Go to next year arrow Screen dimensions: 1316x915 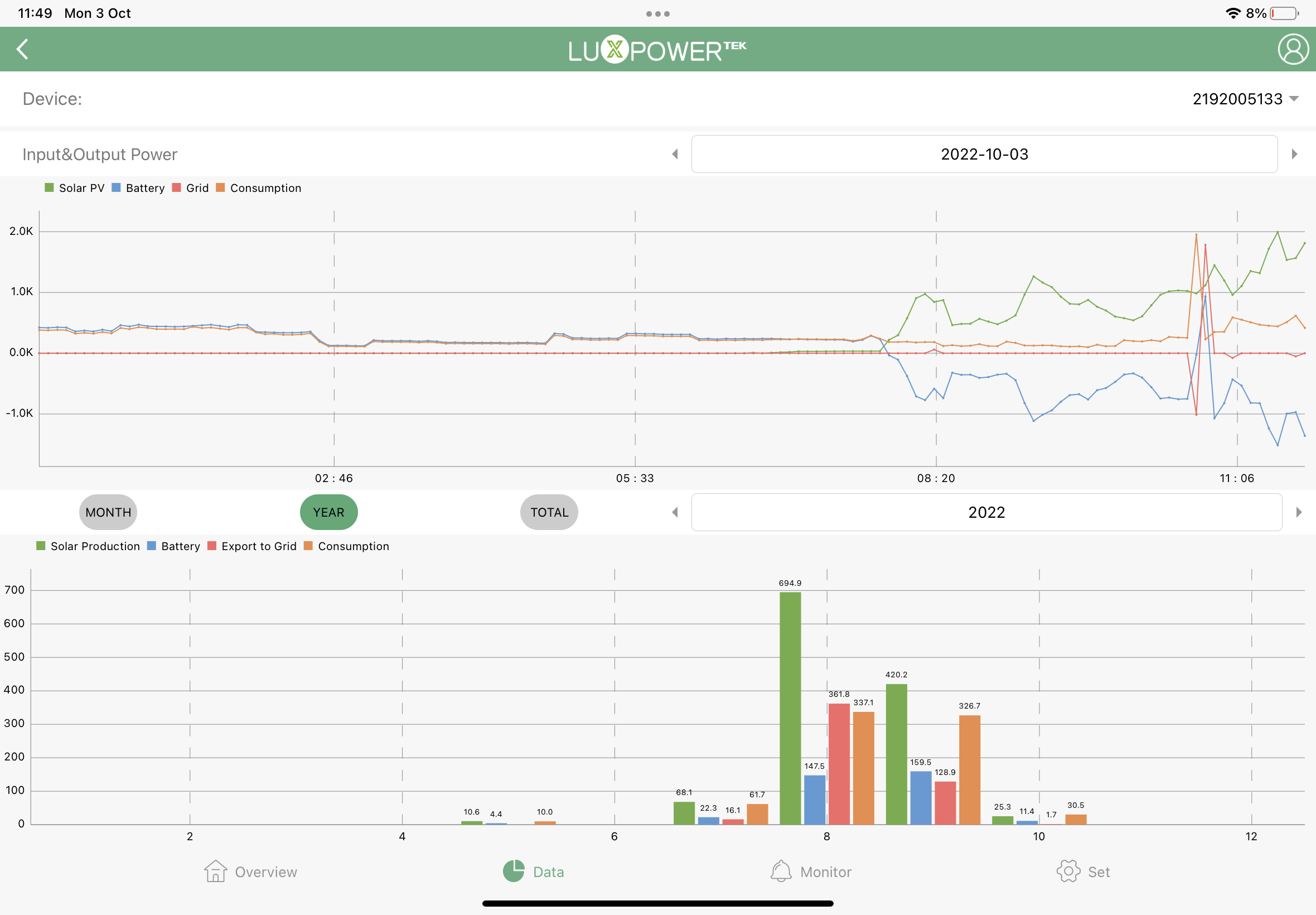click(x=1298, y=512)
